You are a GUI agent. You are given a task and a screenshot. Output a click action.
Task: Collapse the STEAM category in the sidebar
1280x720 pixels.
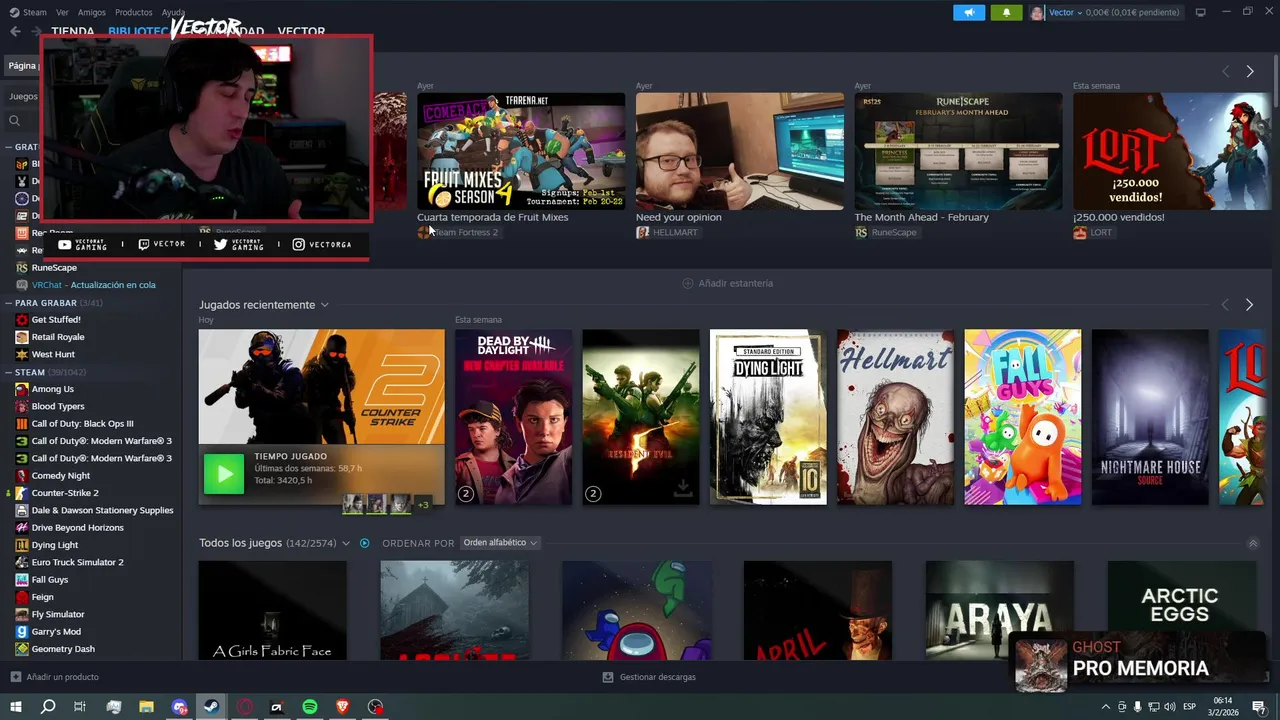pyautogui.click(x=8, y=372)
